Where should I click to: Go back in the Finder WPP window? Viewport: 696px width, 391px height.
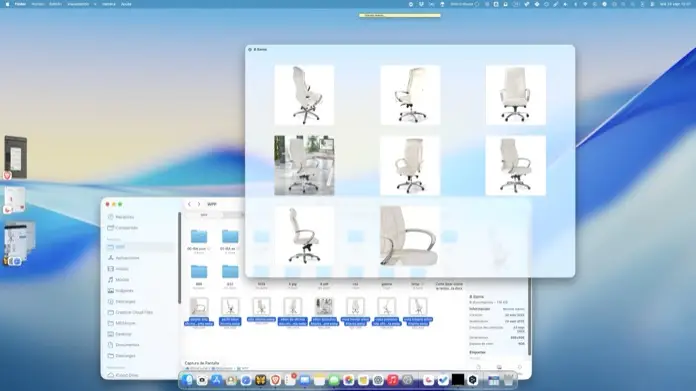[189, 204]
